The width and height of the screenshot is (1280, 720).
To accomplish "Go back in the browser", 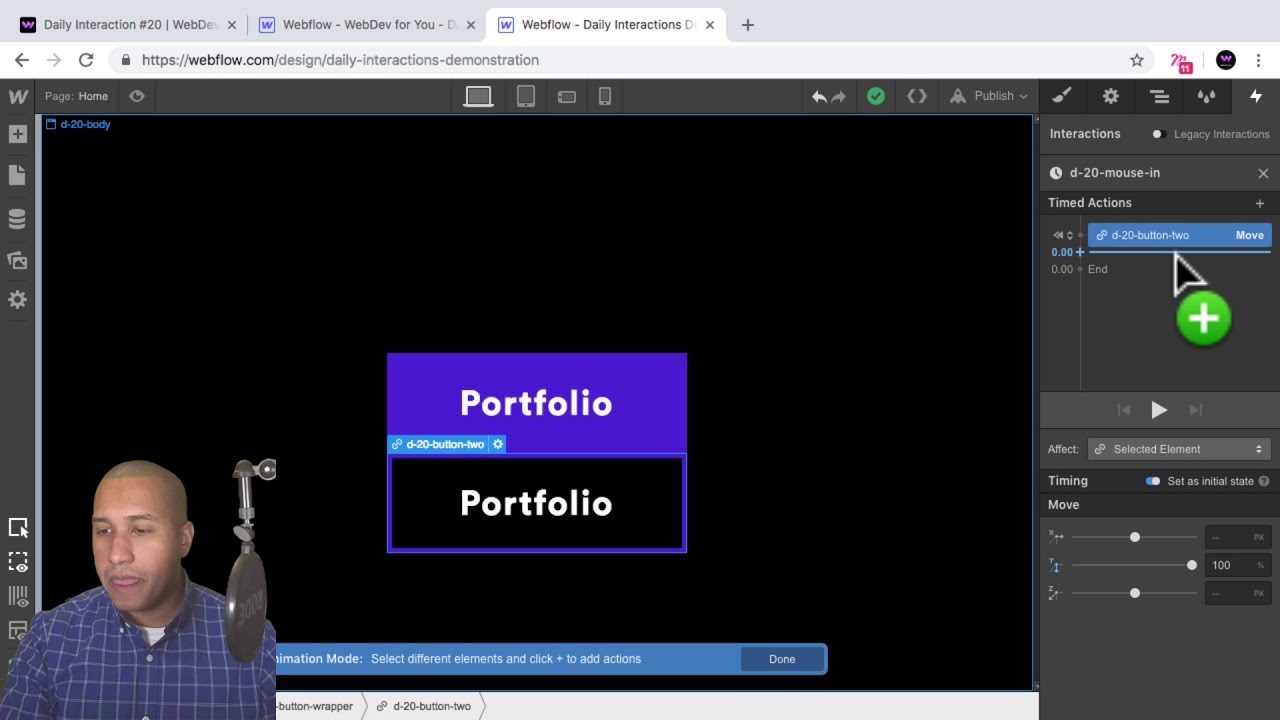I will [x=22, y=60].
